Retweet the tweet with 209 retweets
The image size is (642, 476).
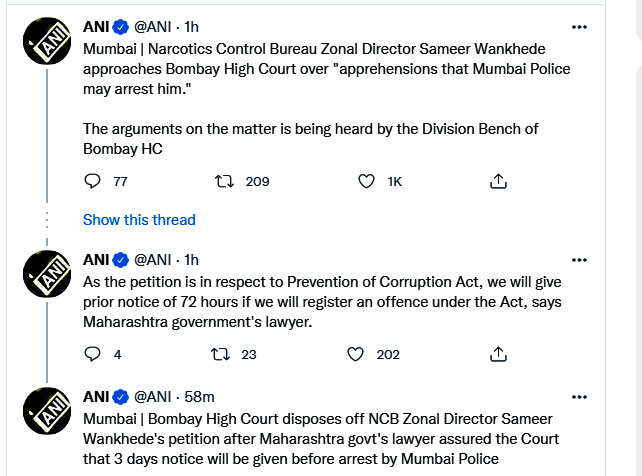click(x=226, y=181)
